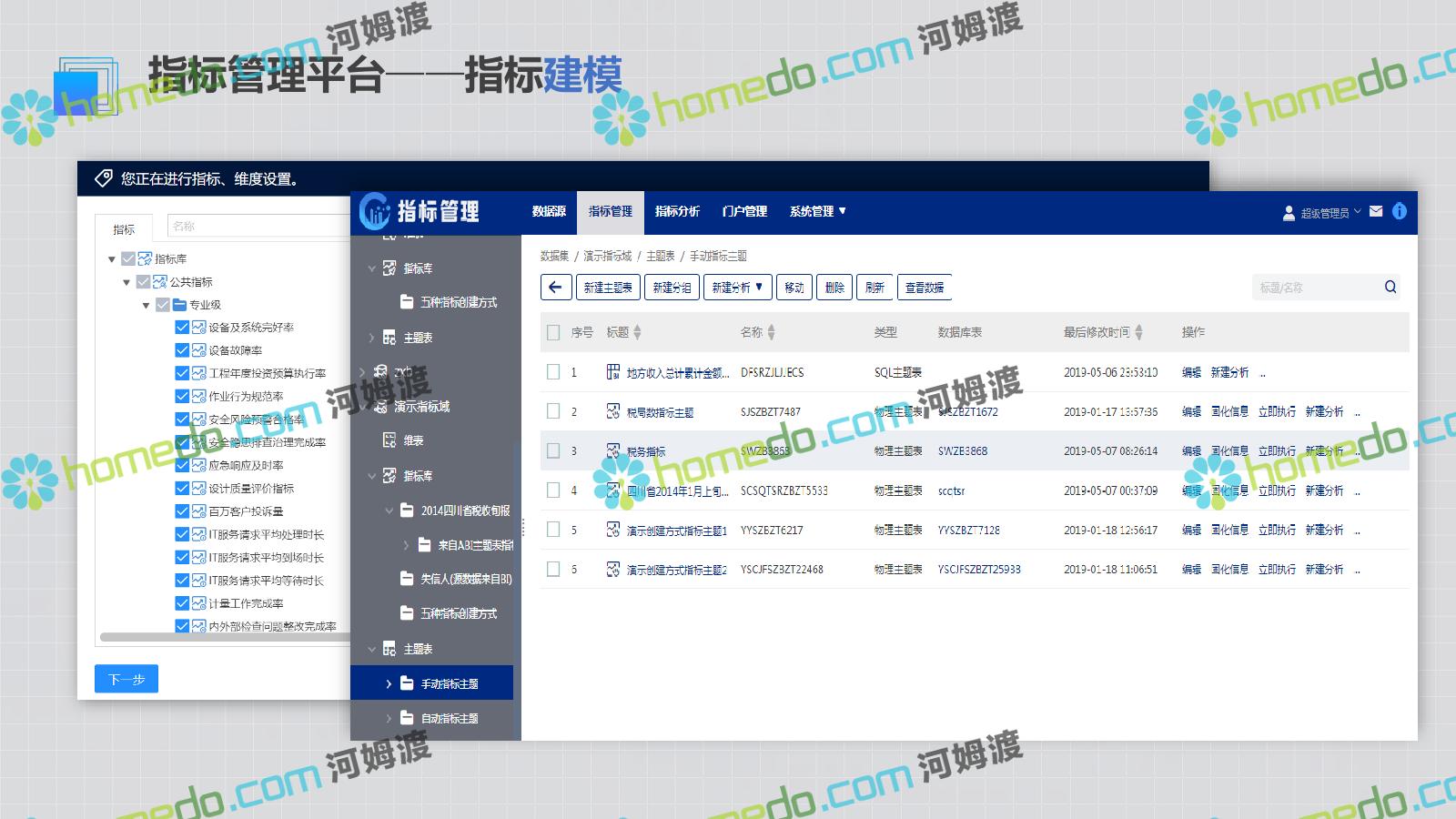Click the sort arrows on 最后修改时间 column
This screenshot has height=819, width=1456.
(x=1138, y=332)
